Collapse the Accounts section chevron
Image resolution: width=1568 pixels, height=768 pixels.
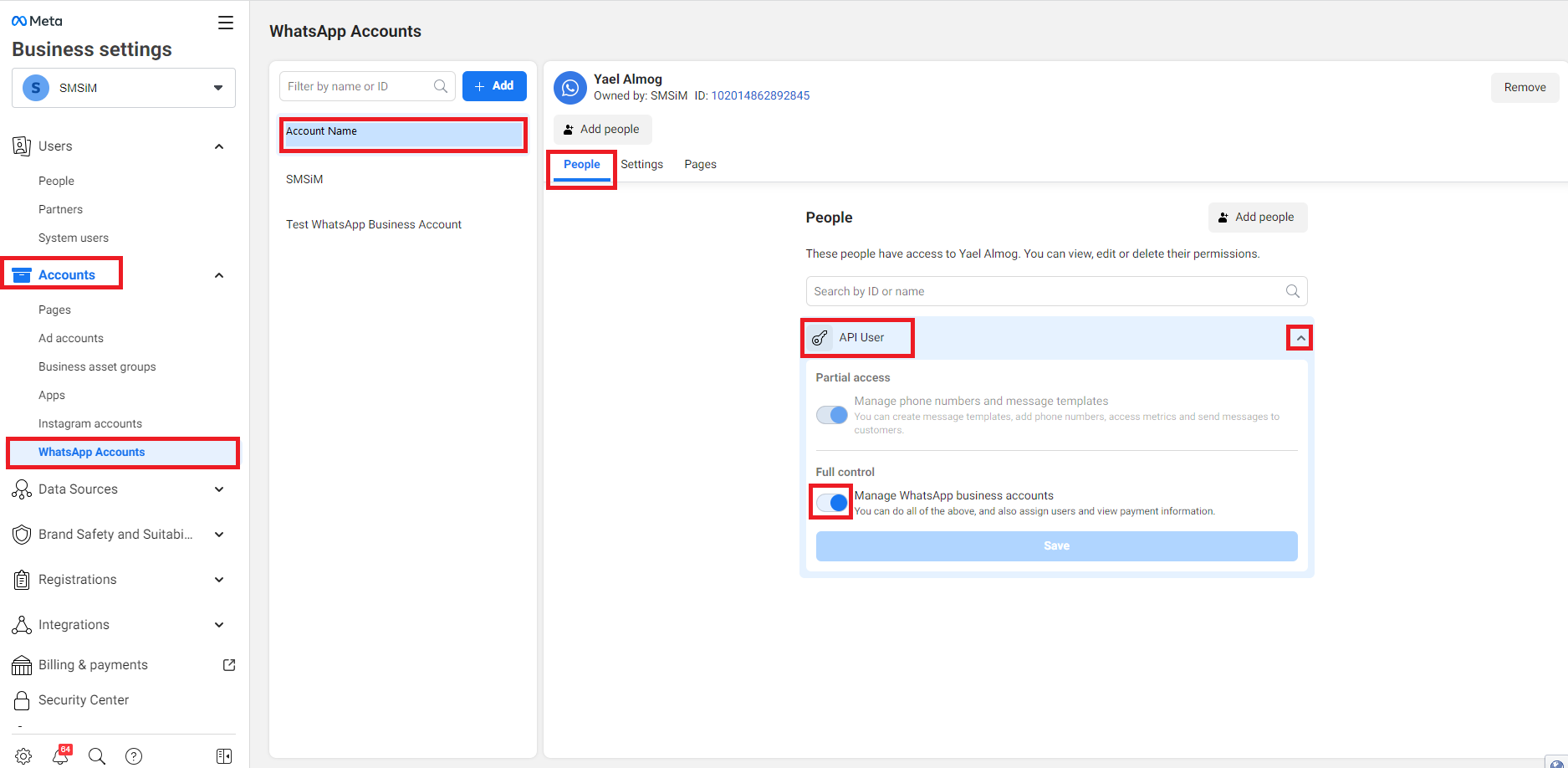click(219, 275)
